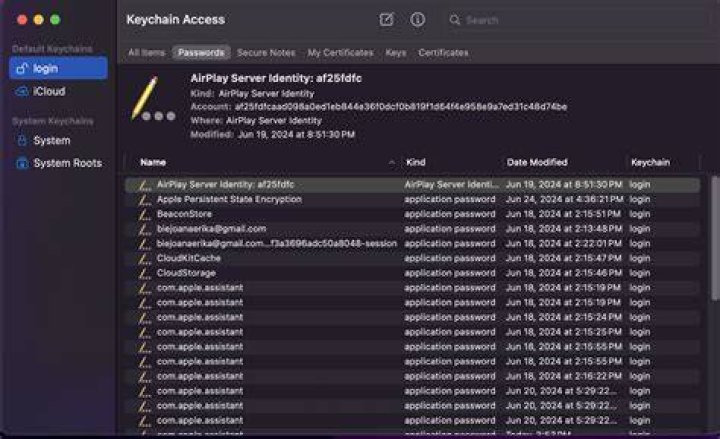The height and width of the screenshot is (439, 720).
Task: Select the iCloud keychain in sidebar
Action: [58, 91]
